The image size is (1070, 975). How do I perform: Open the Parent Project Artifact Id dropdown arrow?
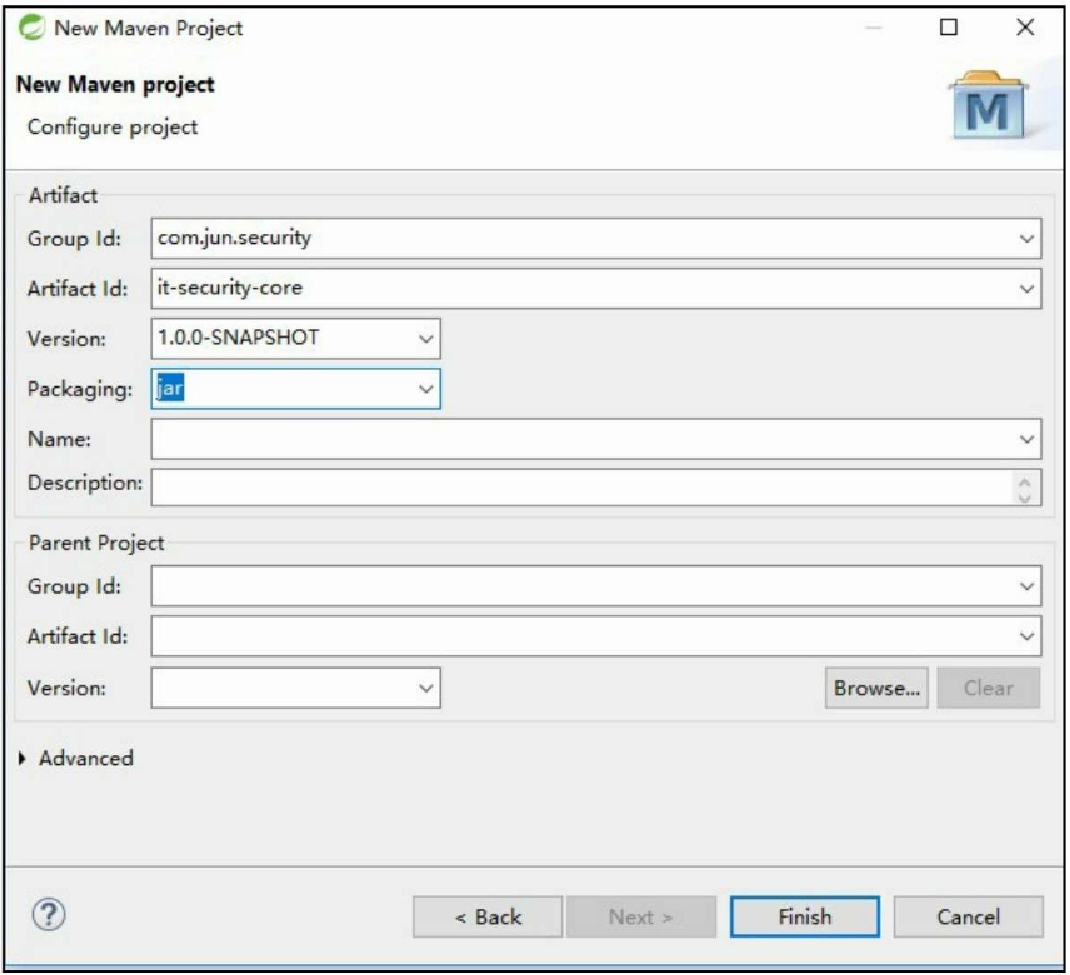click(x=1026, y=637)
